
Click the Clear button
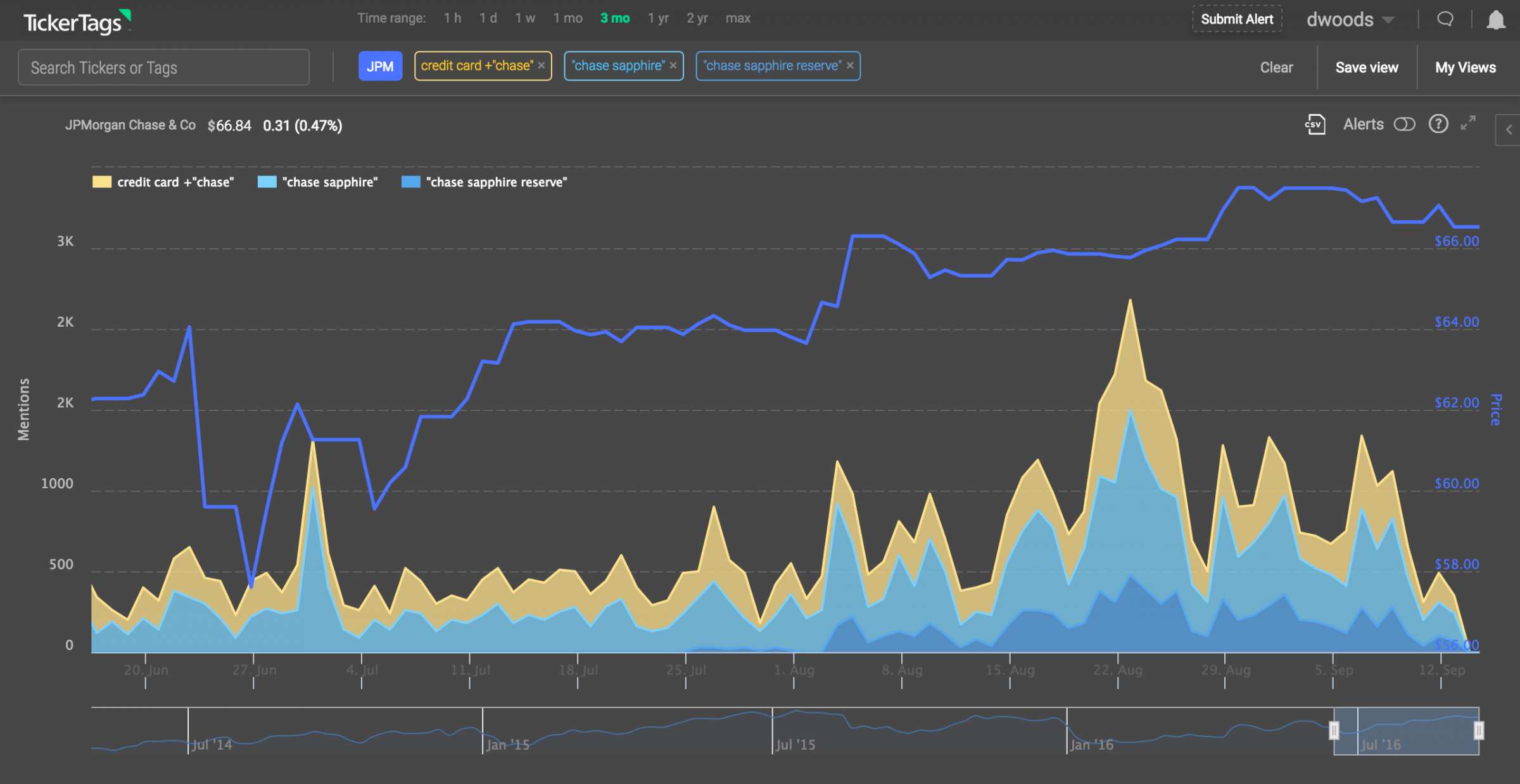[x=1276, y=67]
